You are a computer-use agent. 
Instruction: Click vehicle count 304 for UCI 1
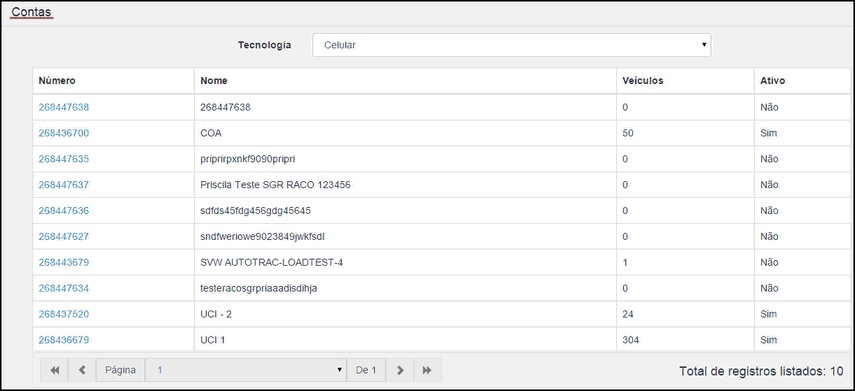click(x=630, y=340)
